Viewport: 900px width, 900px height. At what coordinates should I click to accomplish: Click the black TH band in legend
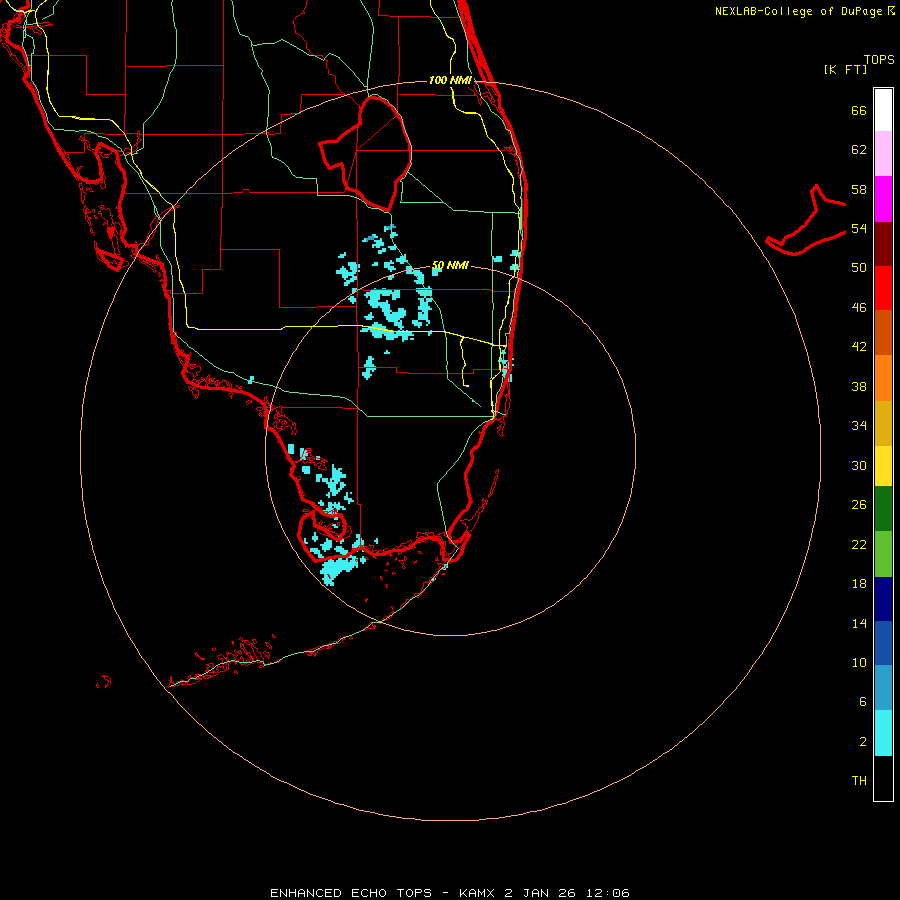click(x=883, y=778)
